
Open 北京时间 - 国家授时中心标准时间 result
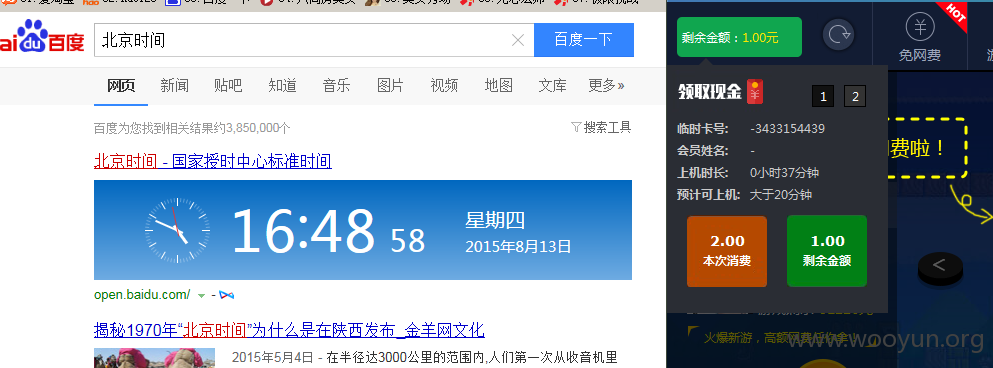(x=213, y=161)
